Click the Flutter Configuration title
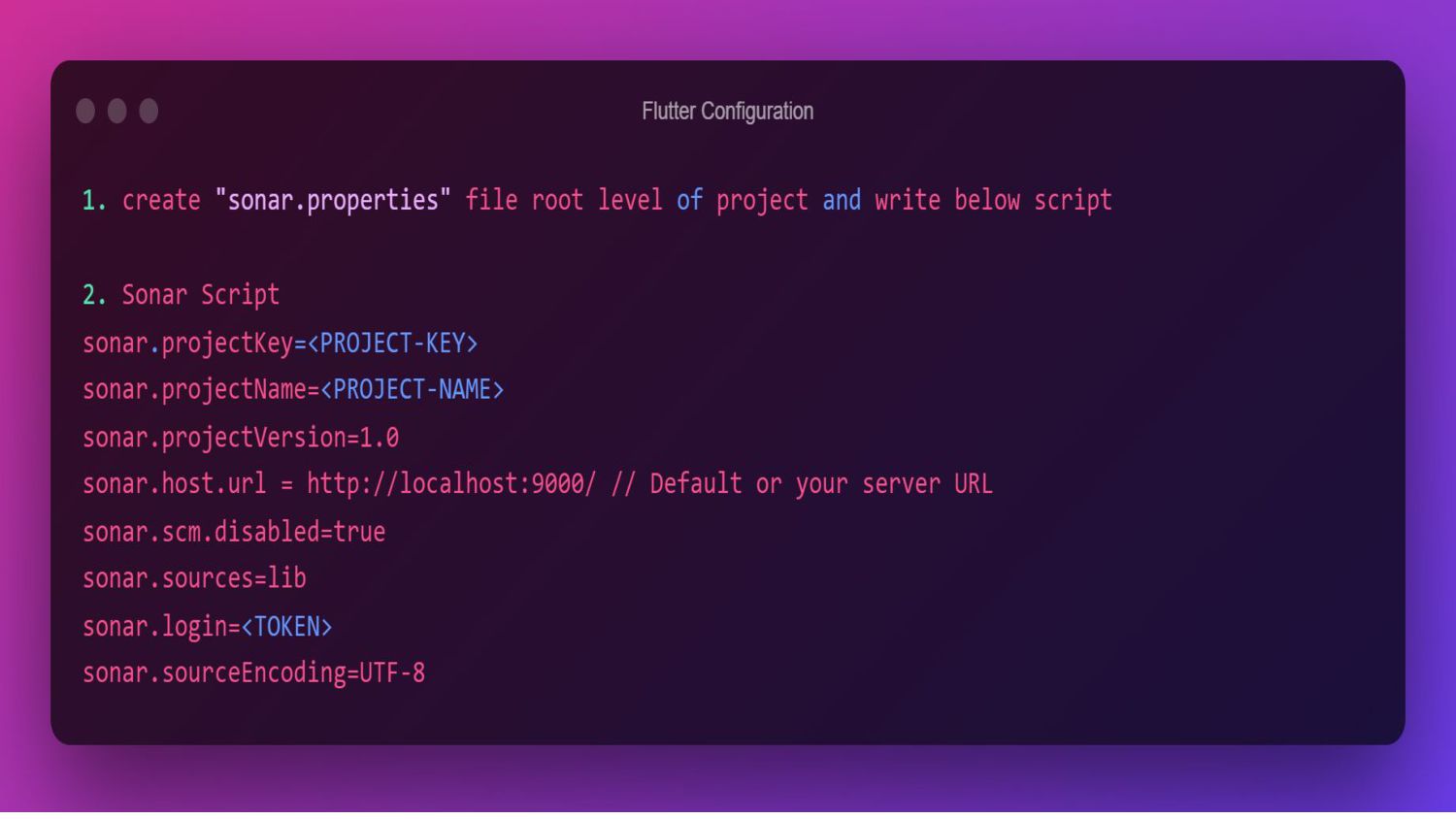 pos(727,111)
